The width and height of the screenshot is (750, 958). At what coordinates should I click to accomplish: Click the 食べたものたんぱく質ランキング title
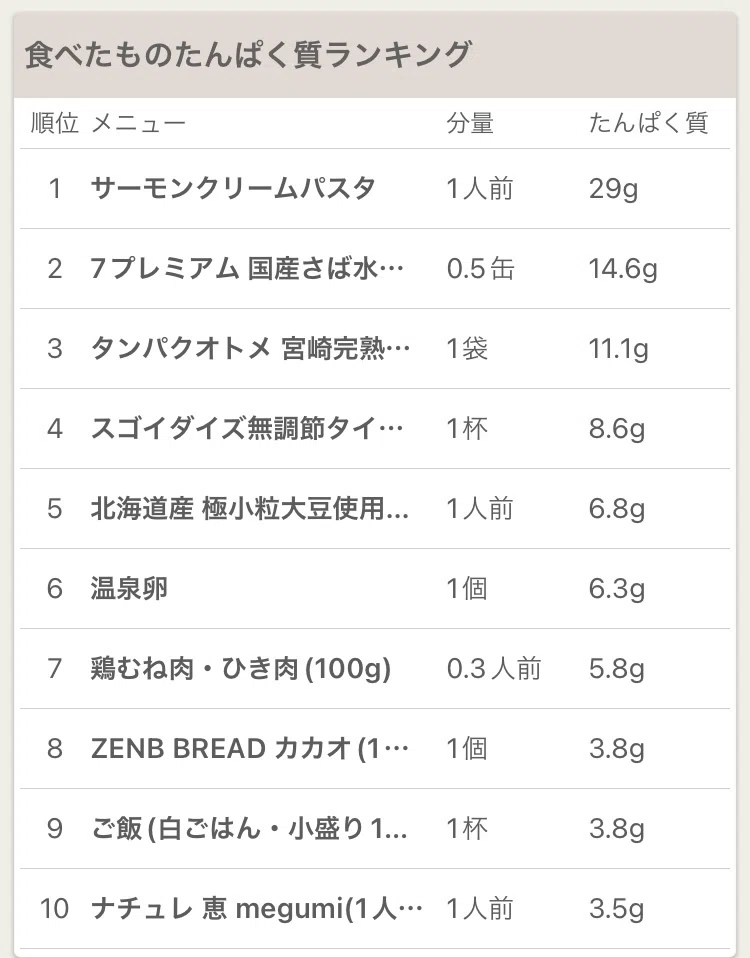(249, 54)
